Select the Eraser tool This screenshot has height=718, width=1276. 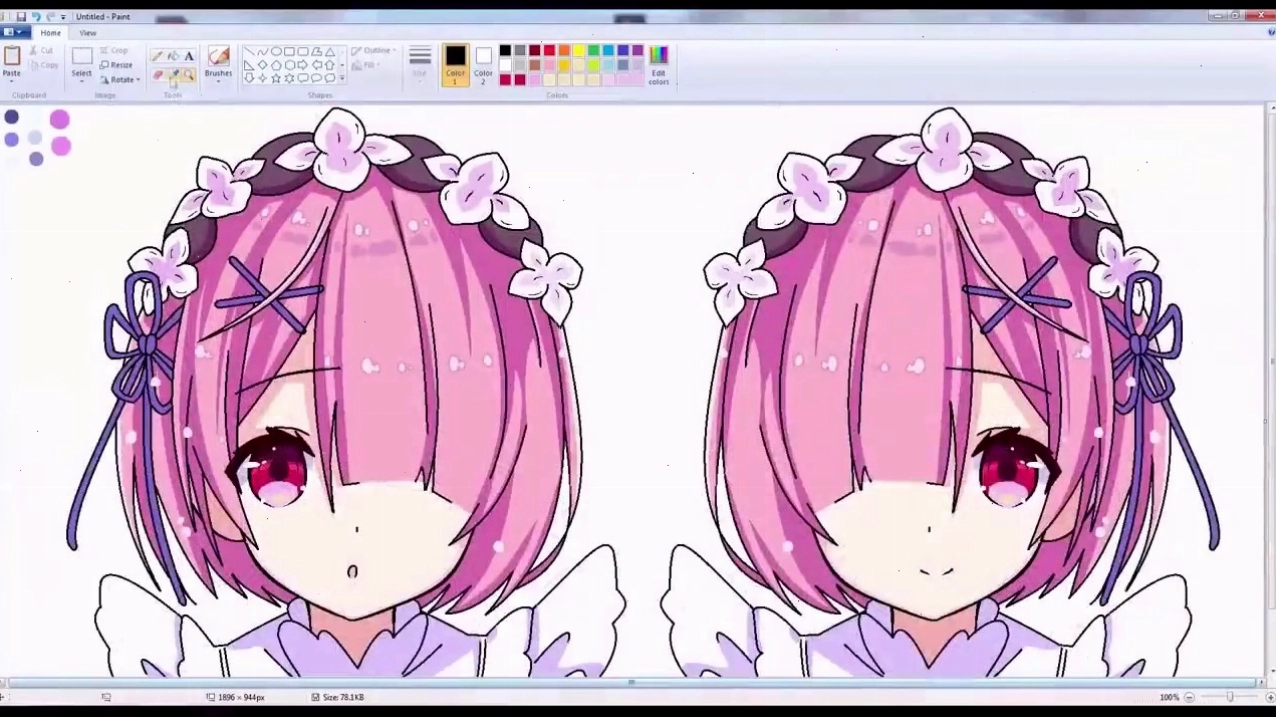coord(157,75)
